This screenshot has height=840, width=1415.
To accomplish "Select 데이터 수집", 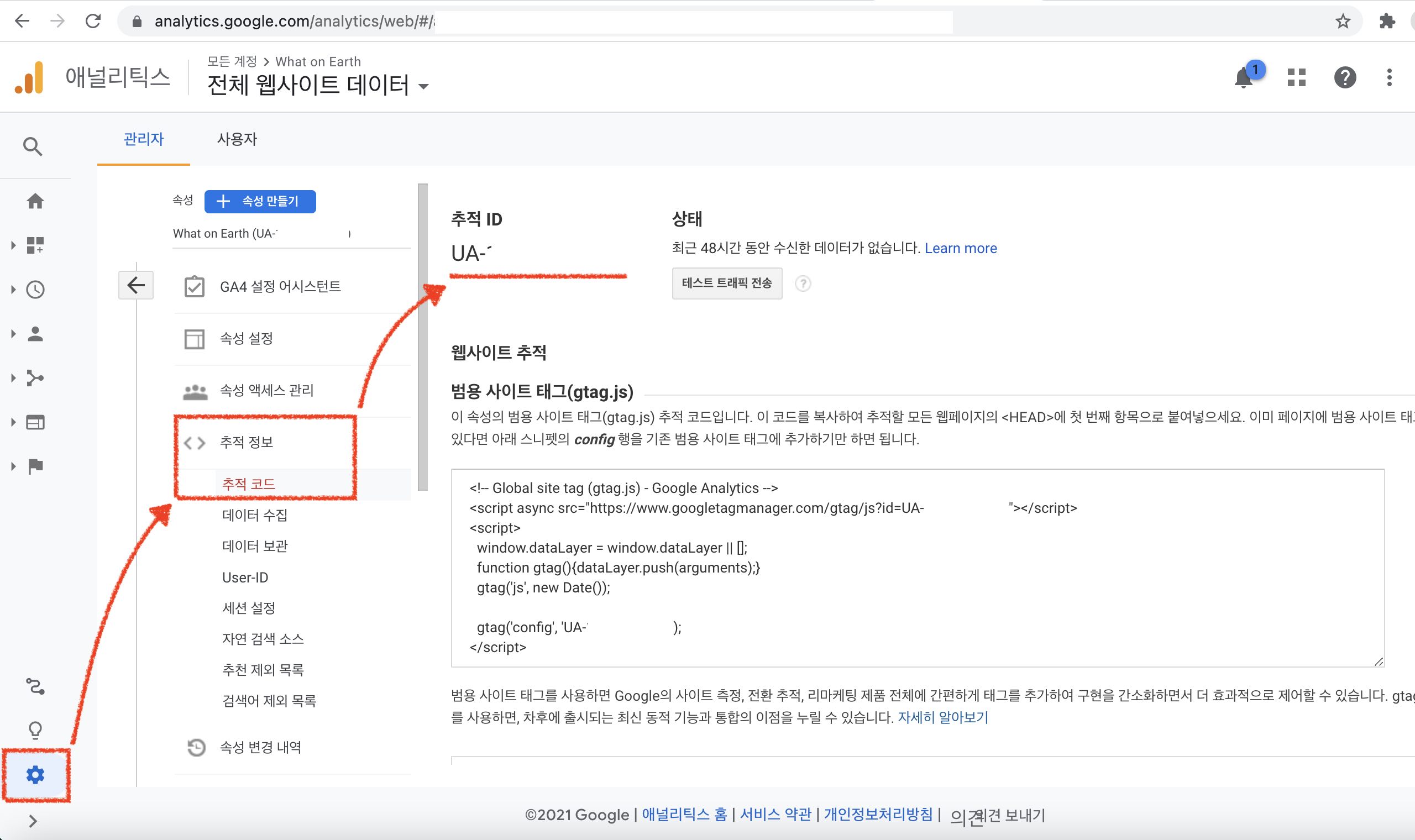I will pos(255,515).
